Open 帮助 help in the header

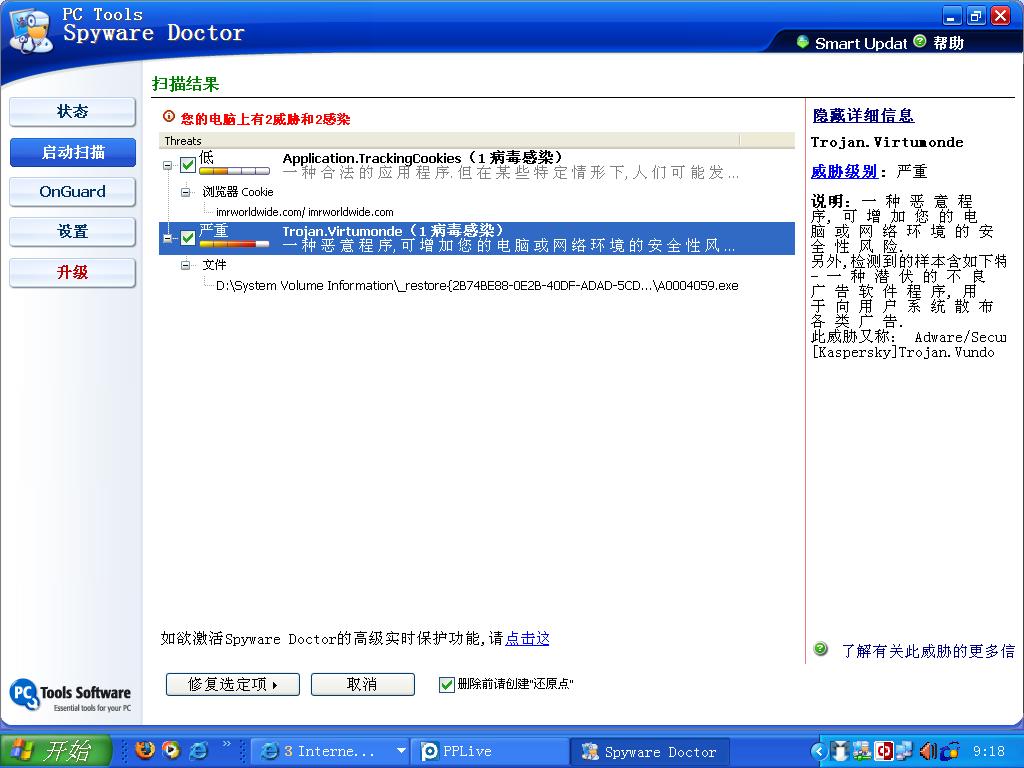939,43
